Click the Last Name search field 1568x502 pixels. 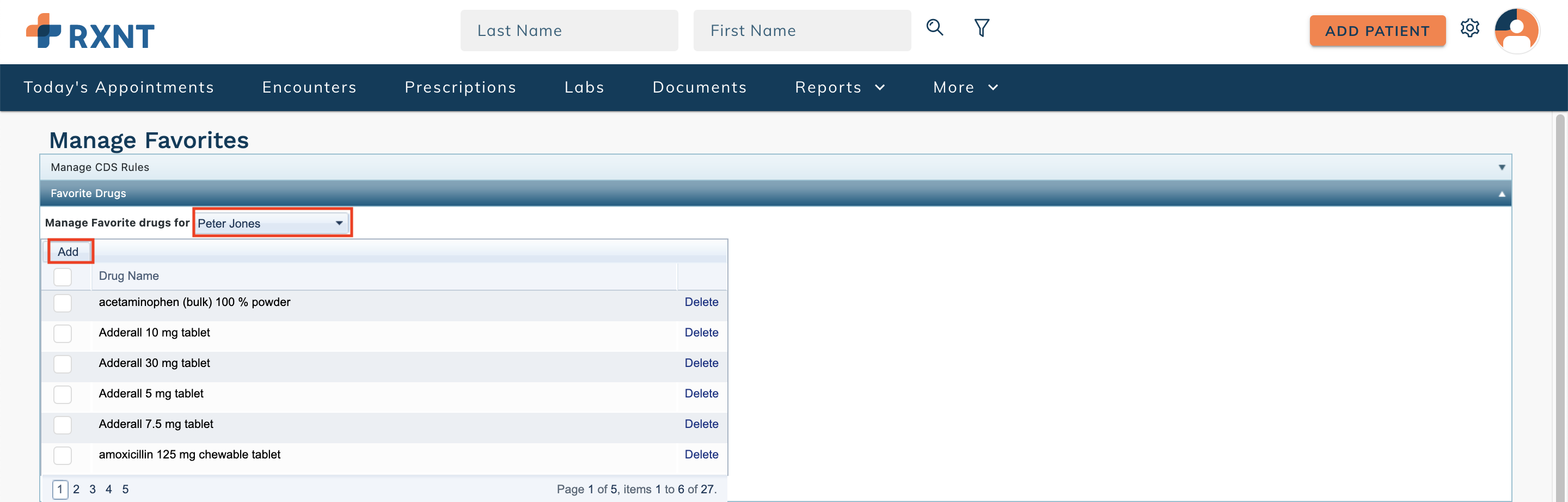click(569, 30)
